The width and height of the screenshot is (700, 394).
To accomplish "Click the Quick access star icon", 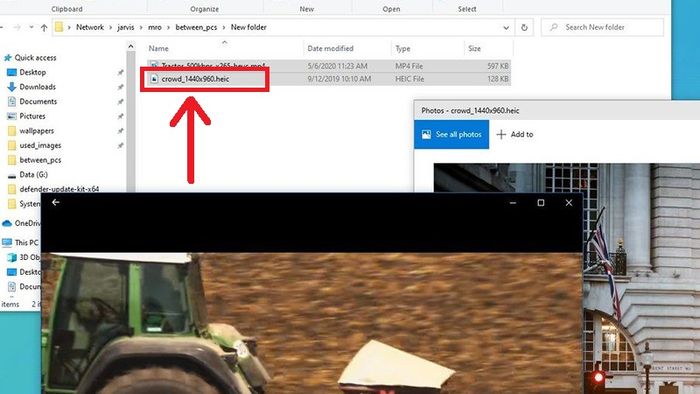I will click(8, 58).
